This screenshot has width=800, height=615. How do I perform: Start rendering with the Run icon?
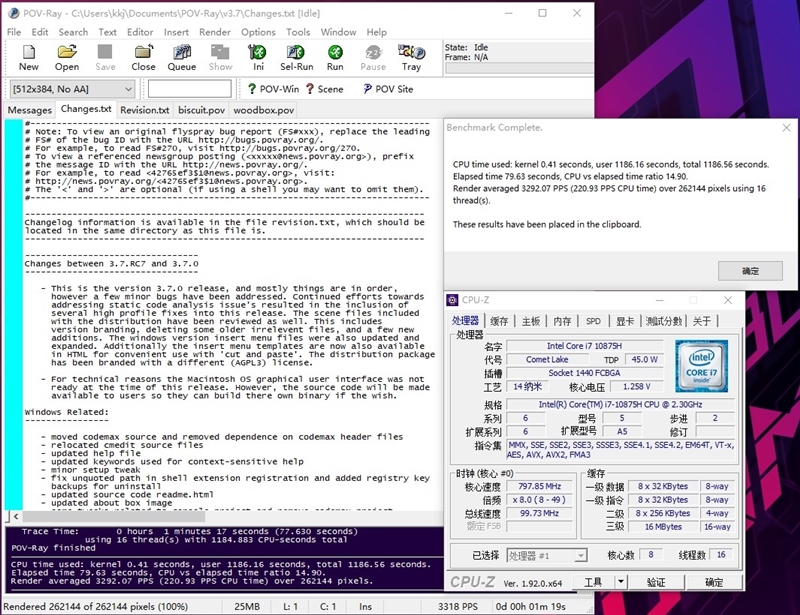point(335,57)
